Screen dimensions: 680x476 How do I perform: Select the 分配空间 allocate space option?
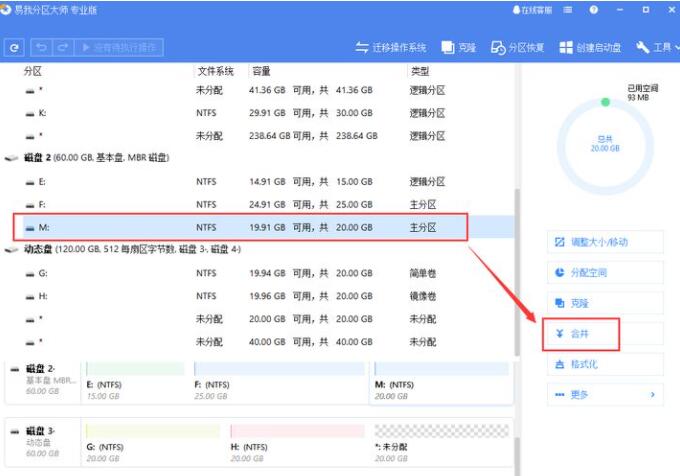(605, 272)
